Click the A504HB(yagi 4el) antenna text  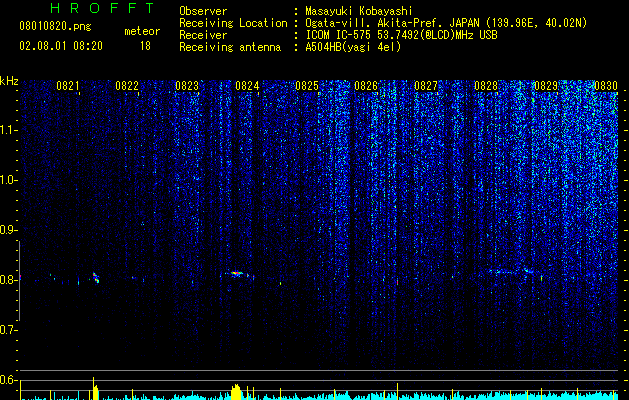coord(353,47)
